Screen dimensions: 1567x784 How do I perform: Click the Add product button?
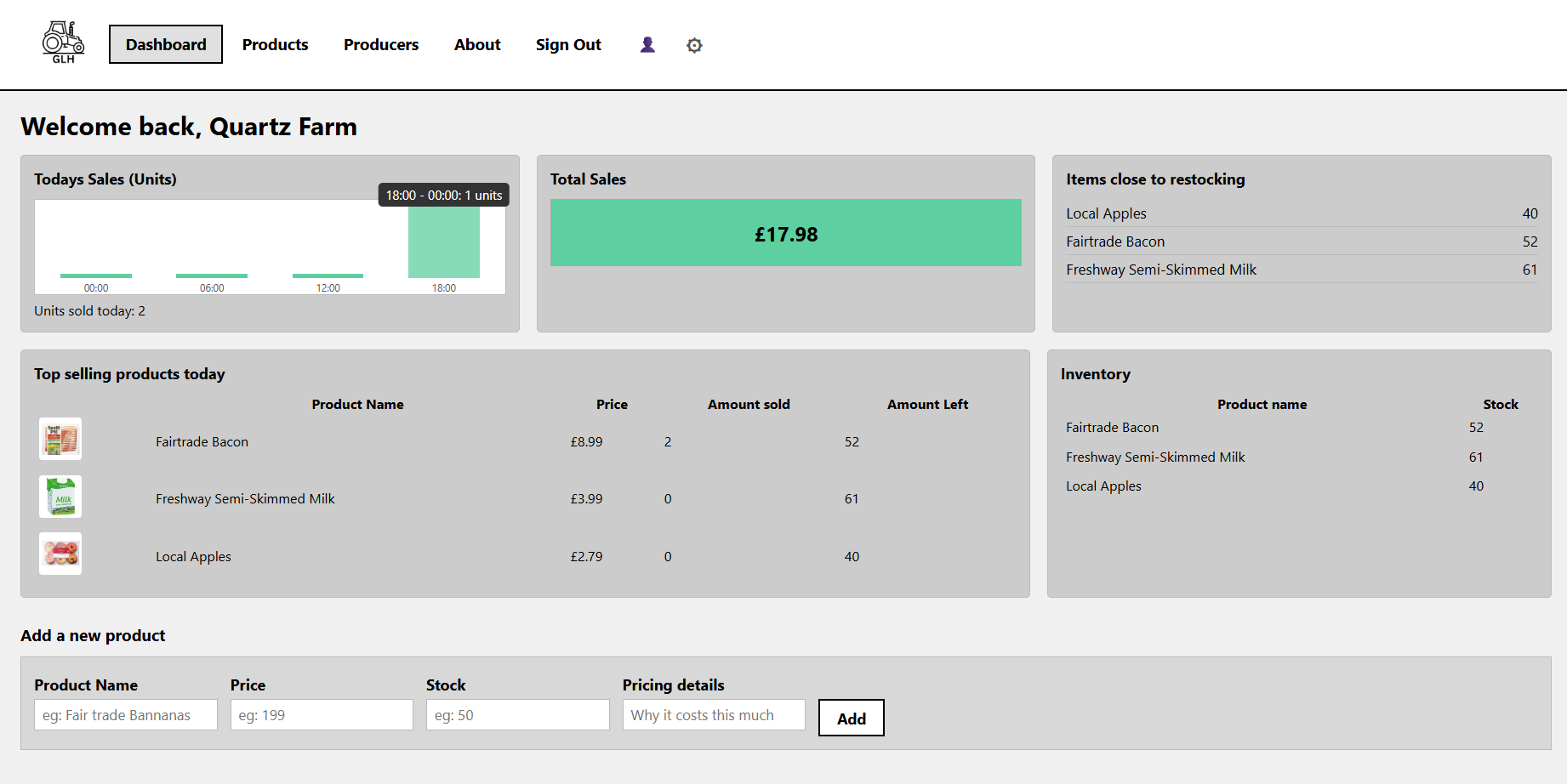point(851,718)
